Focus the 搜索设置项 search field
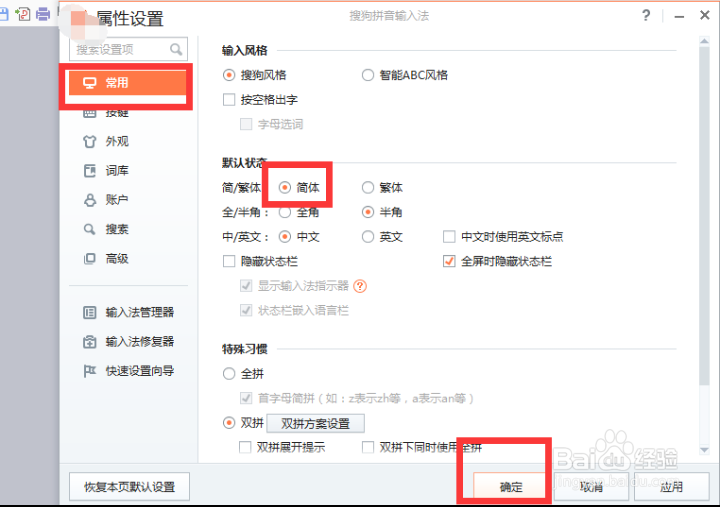Screen dimensions: 720x507 click(129, 49)
